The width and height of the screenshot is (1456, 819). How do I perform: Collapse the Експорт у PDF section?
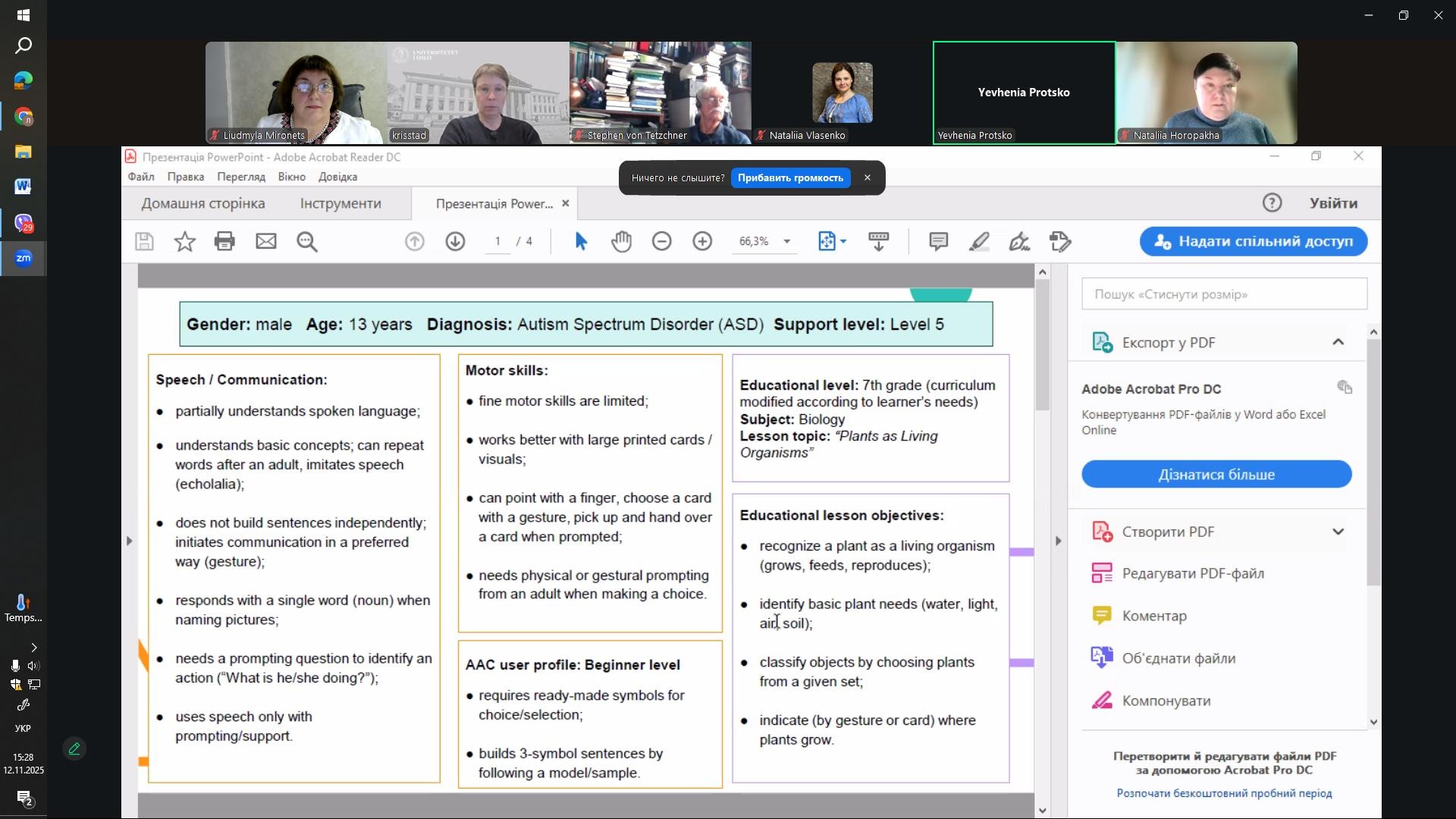click(1338, 342)
